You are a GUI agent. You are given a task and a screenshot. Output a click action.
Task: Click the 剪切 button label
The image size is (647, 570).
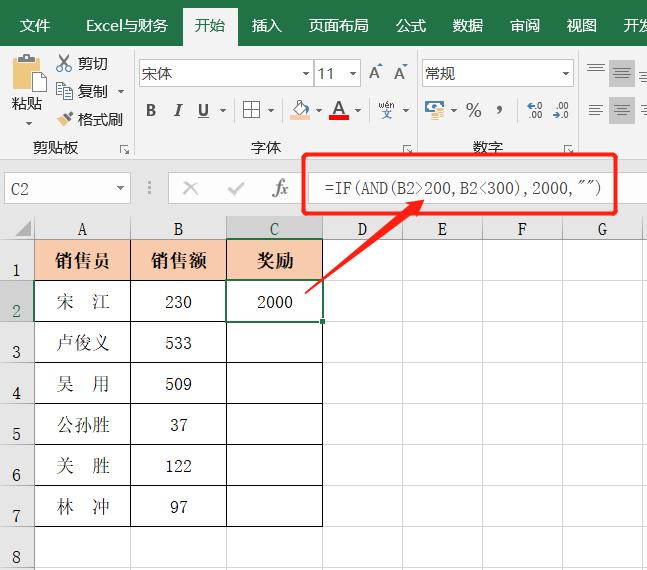tap(93, 64)
